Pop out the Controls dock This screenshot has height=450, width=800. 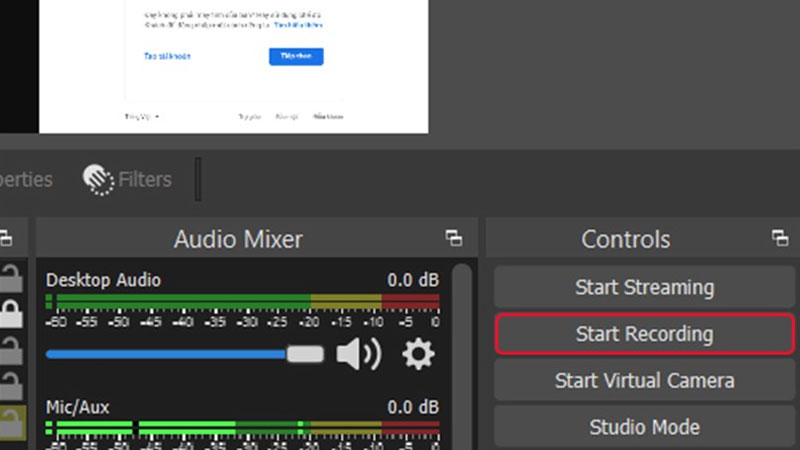(780, 238)
